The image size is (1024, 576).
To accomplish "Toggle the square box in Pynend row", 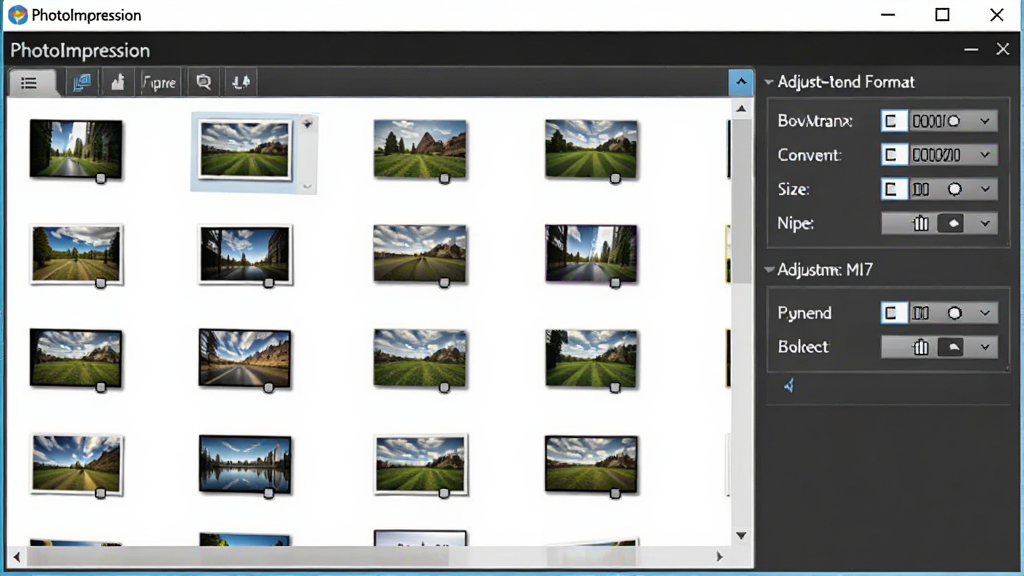I will click(893, 313).
